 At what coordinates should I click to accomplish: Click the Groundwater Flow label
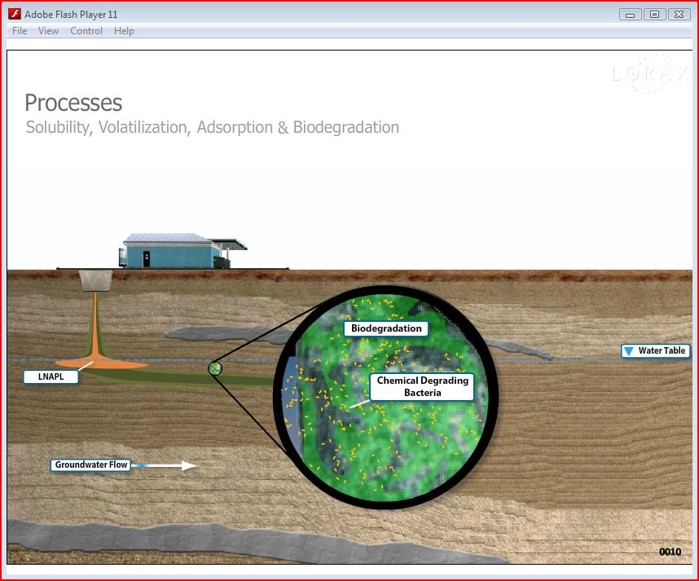[x=91, y=465]
